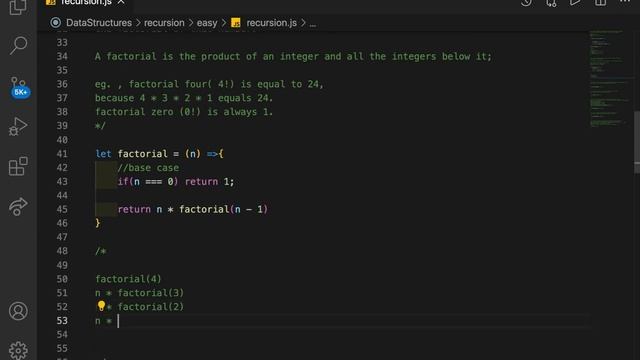This screenshot has height=360, width=640.
Task: Open Source Control with 5K+ badge
Action: (x=19, y=87)
